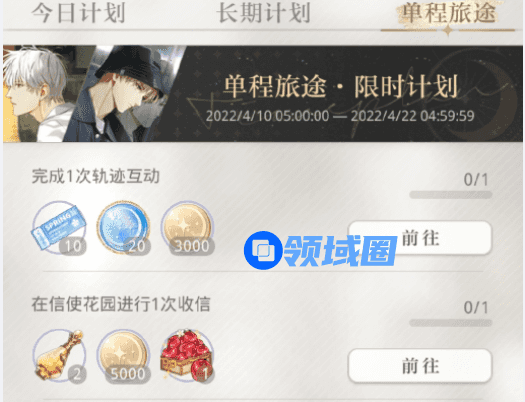
Task: Click the 在信使花园进行1次收信 task title
Action: pyautogui.click(x=121, y=304)
